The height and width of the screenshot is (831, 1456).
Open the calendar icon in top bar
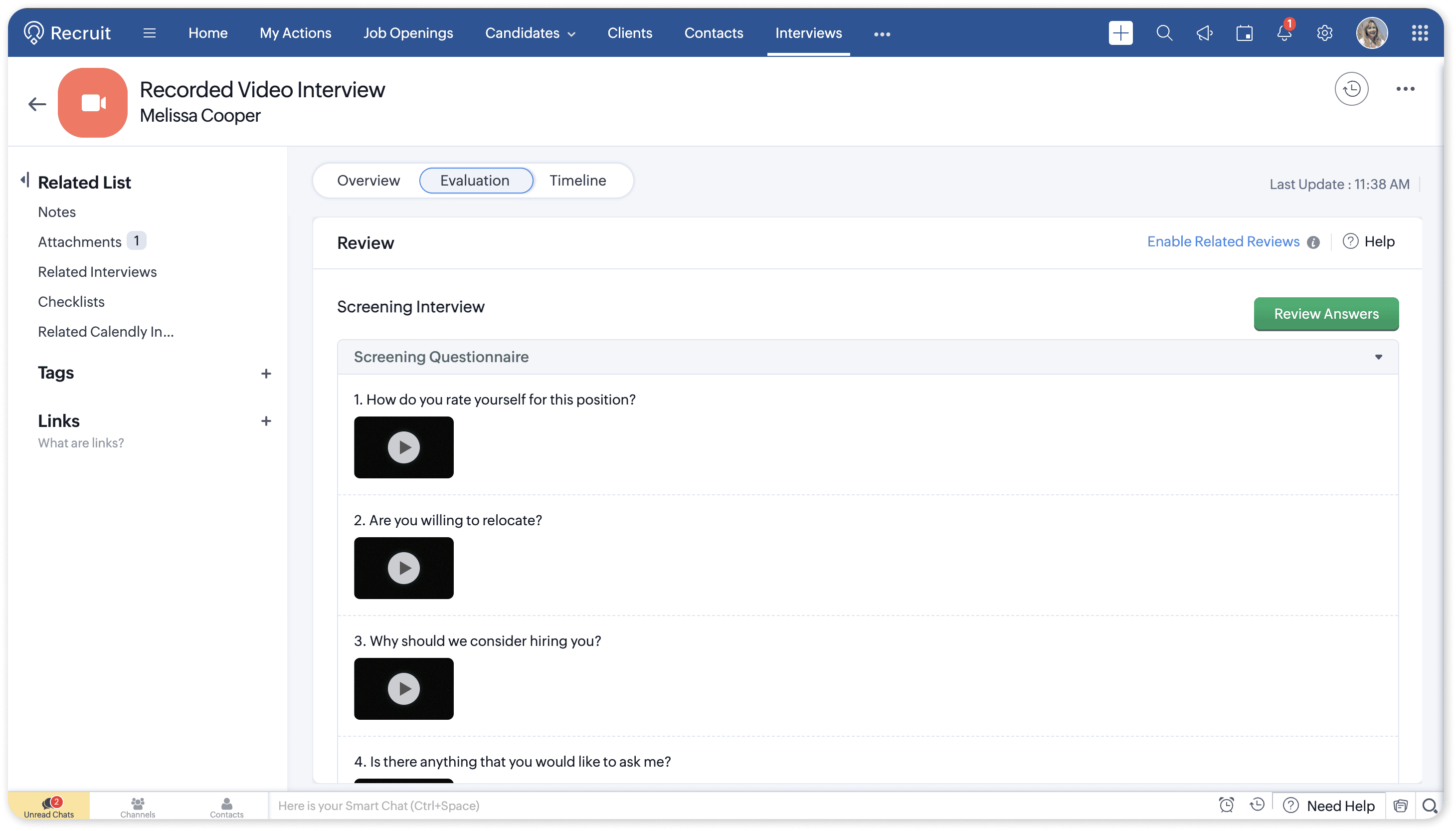tap(1245, 33)
